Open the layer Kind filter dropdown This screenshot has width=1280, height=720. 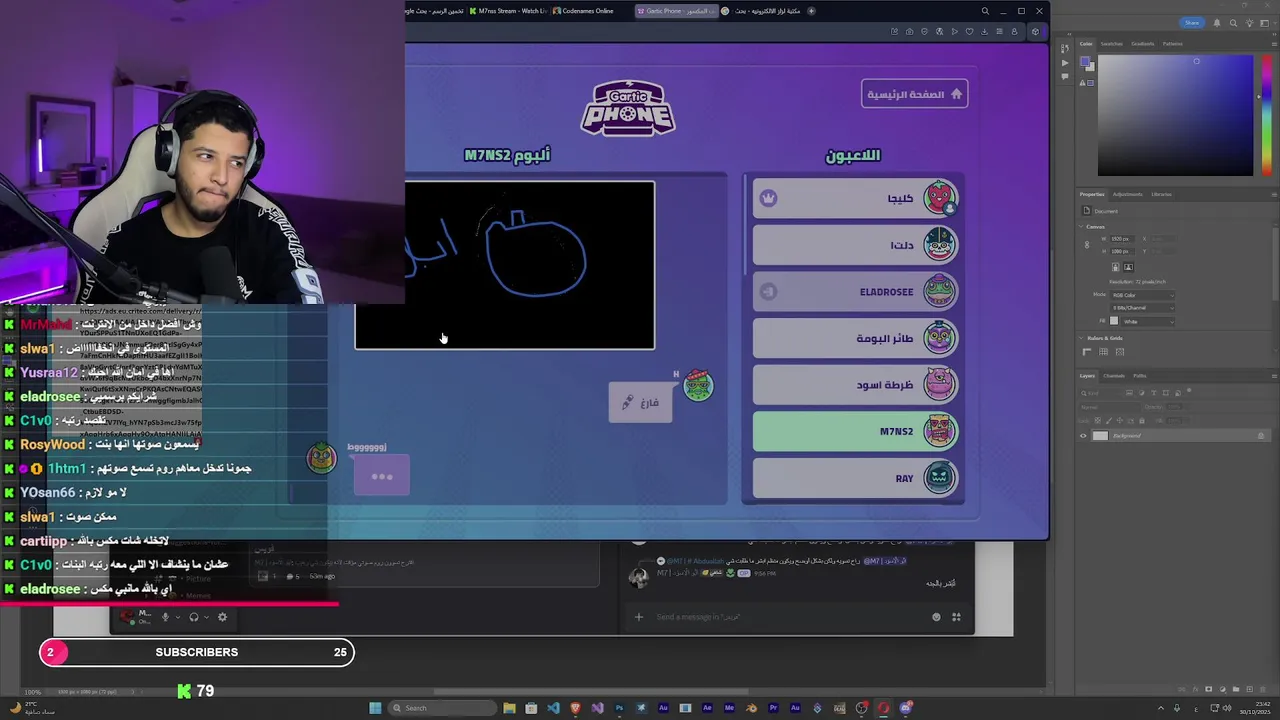tap(1101, 393)
